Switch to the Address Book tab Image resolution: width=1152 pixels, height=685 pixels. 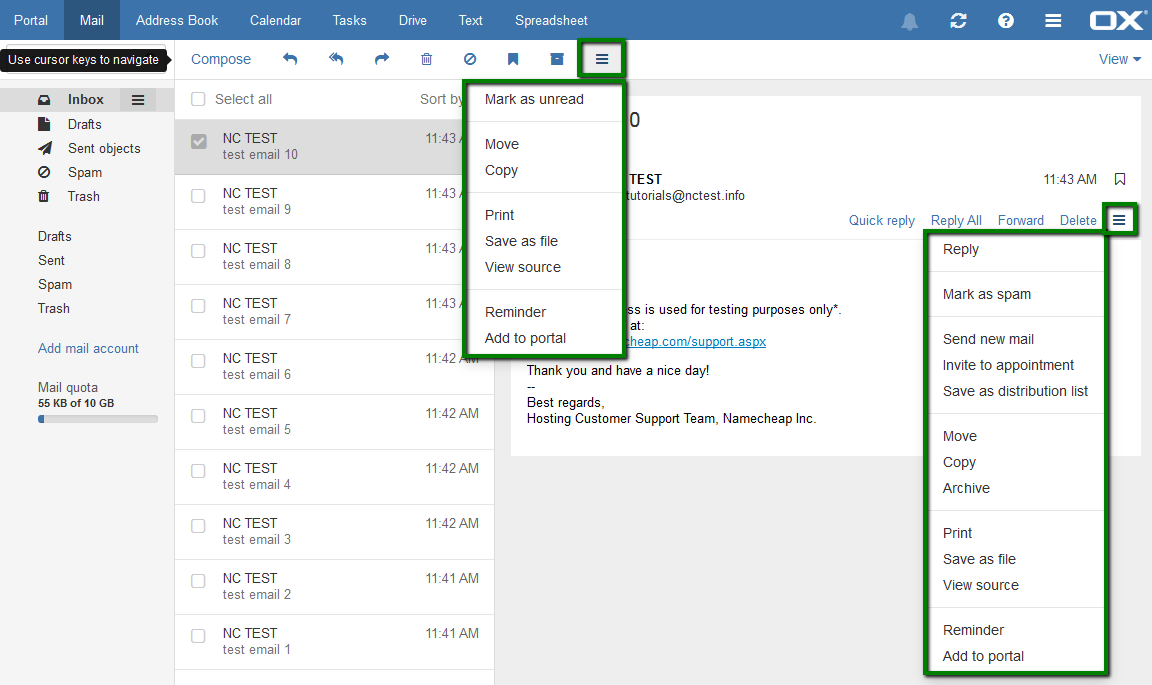(x=176, y=21)
